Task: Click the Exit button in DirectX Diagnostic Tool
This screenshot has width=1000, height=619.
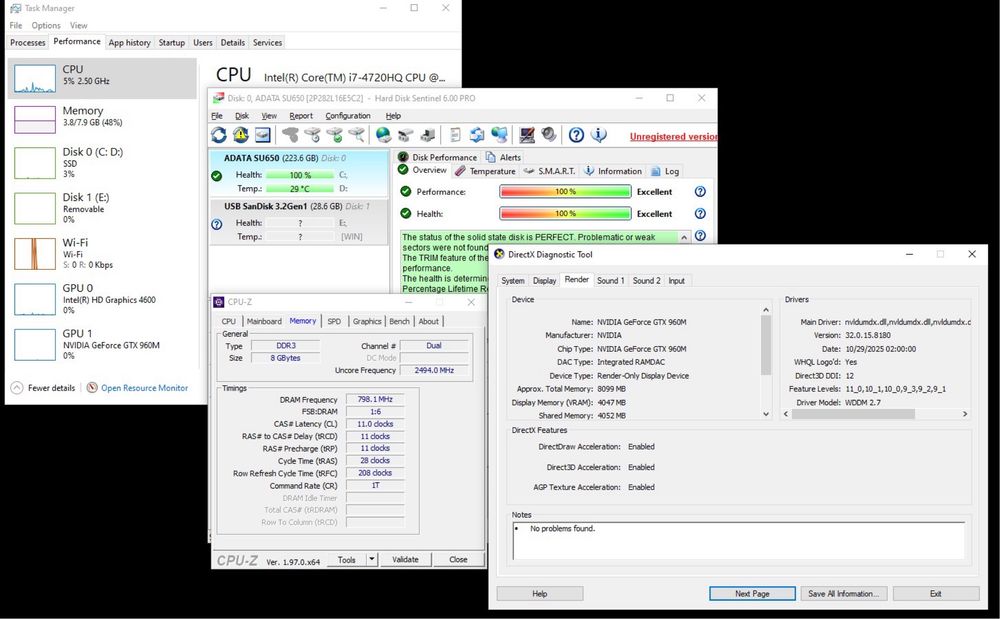Action: point(936,594)
